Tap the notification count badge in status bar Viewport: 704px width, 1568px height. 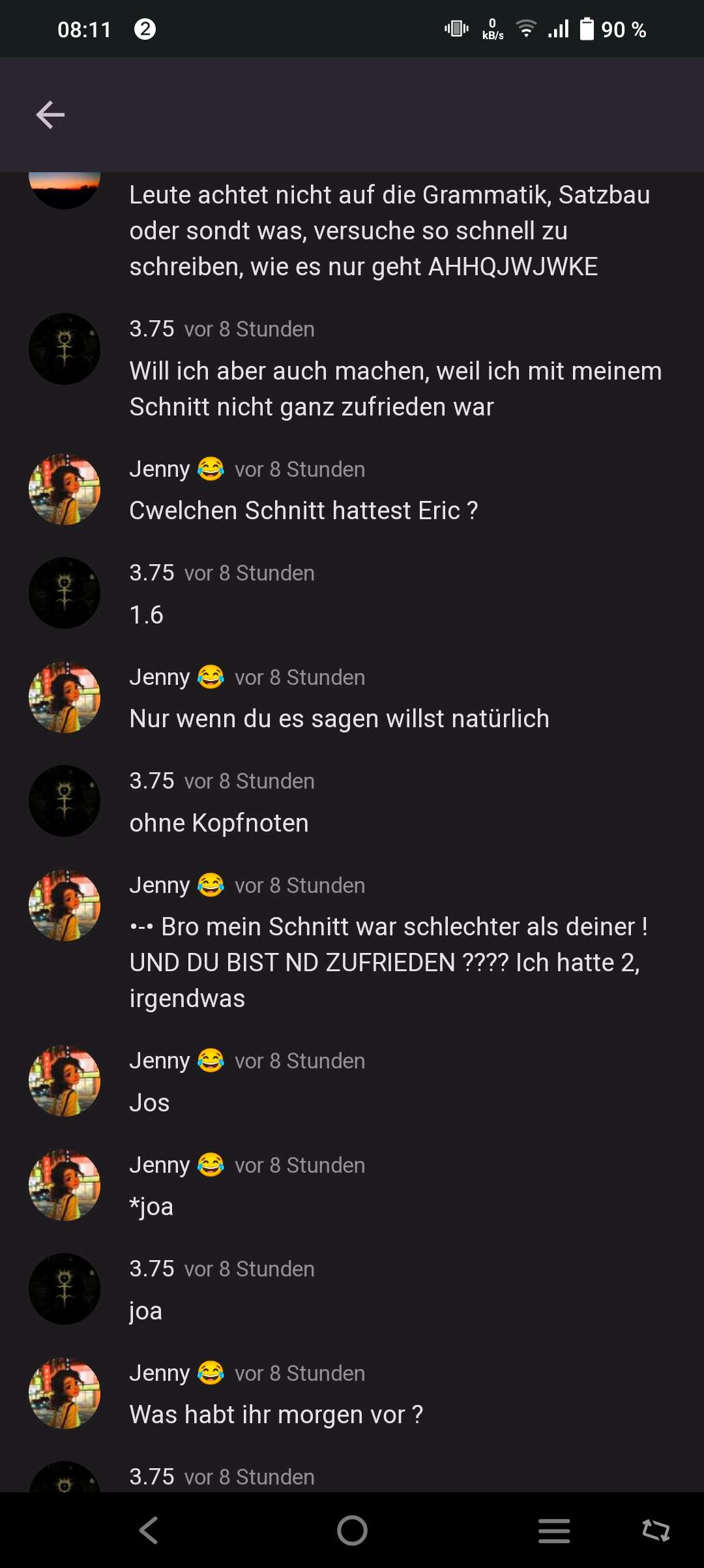[145, 29]
